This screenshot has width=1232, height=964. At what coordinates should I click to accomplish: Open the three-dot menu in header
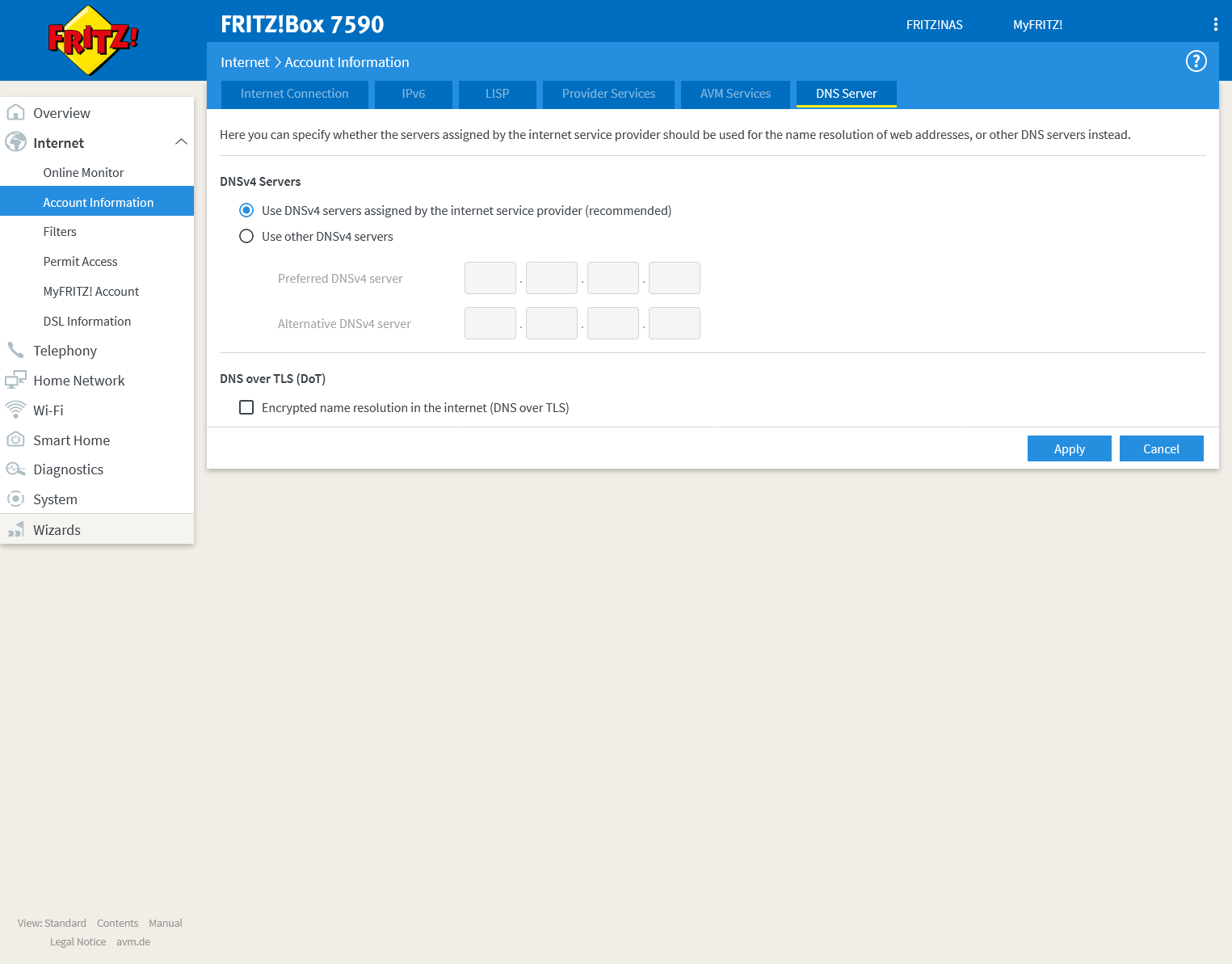click(1215, 24)
